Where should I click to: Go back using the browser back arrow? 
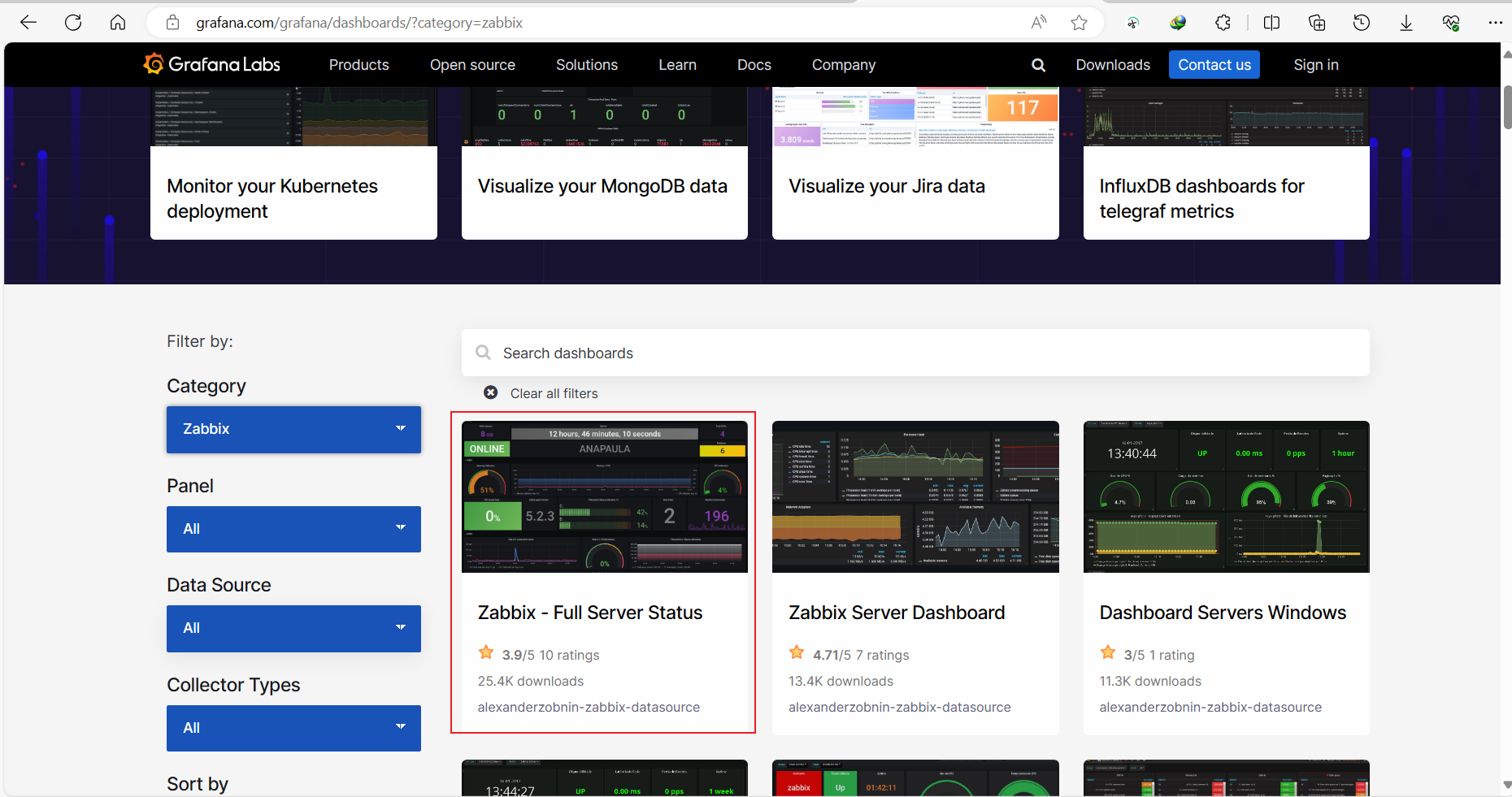[x=28, y=23]
